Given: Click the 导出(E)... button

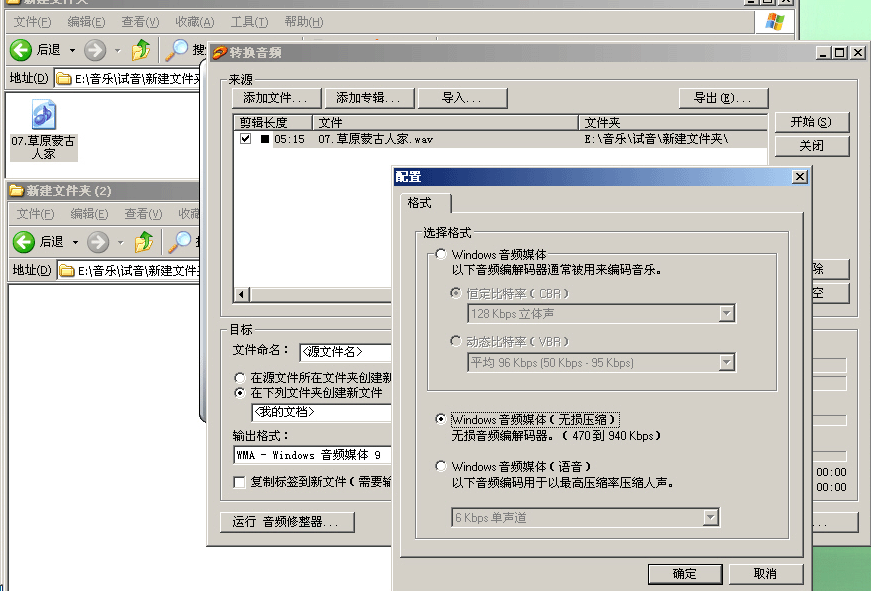Looking at the screenshot, I should 723,98.
